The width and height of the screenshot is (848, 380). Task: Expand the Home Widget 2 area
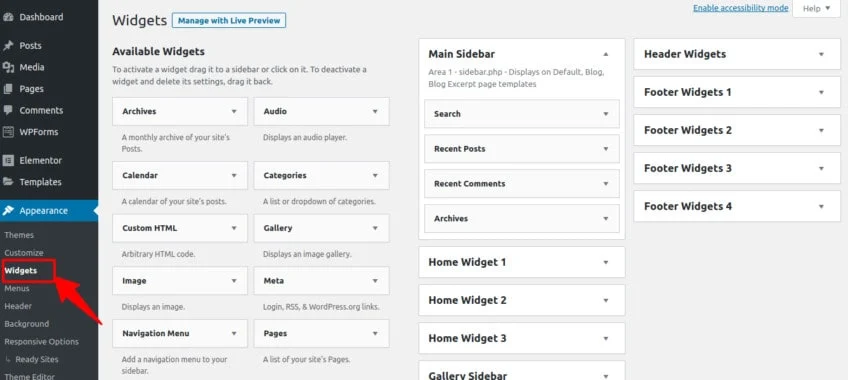pos(522,300)
